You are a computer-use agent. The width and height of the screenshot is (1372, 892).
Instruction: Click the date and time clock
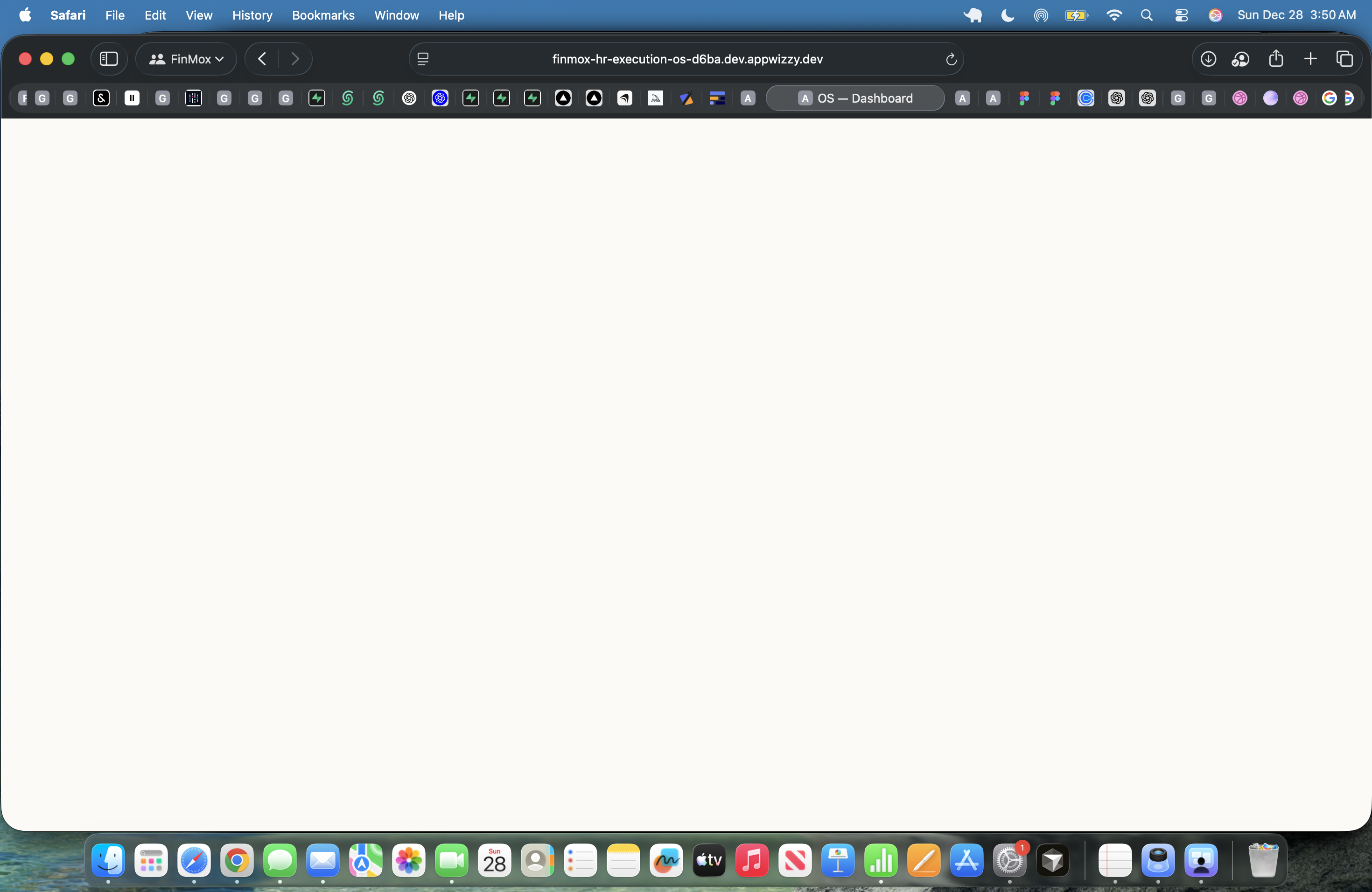pos(1296,15)
